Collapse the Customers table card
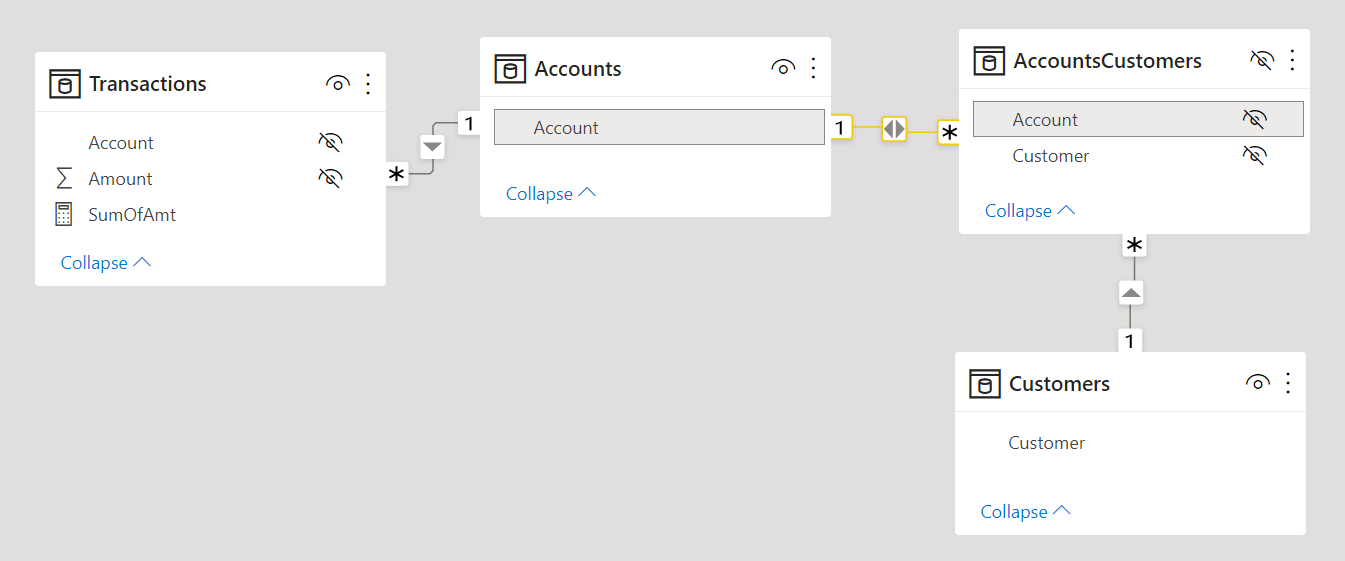The height and width of the screenshot is (561, 1345). [x=1026, y=511]
